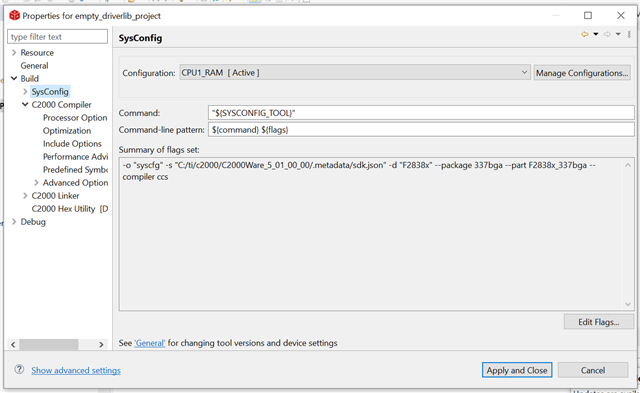Click the forward navigation arrow icon
Screen dimensions: 640x393
tap(607, 34)
